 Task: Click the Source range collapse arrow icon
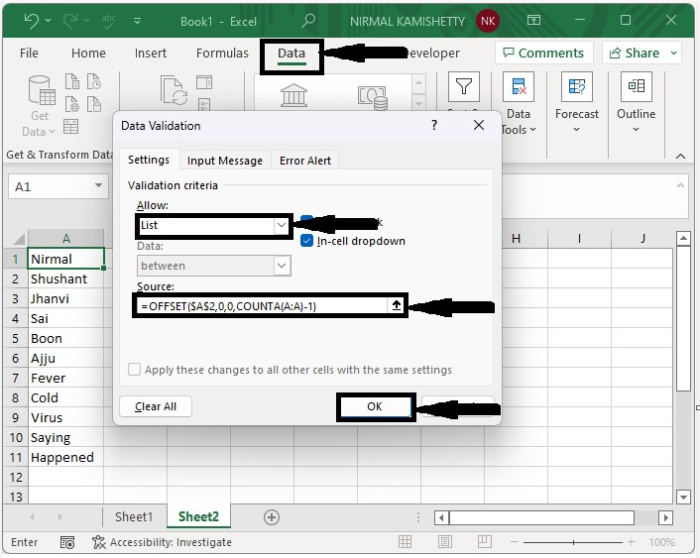pos(396,306)
